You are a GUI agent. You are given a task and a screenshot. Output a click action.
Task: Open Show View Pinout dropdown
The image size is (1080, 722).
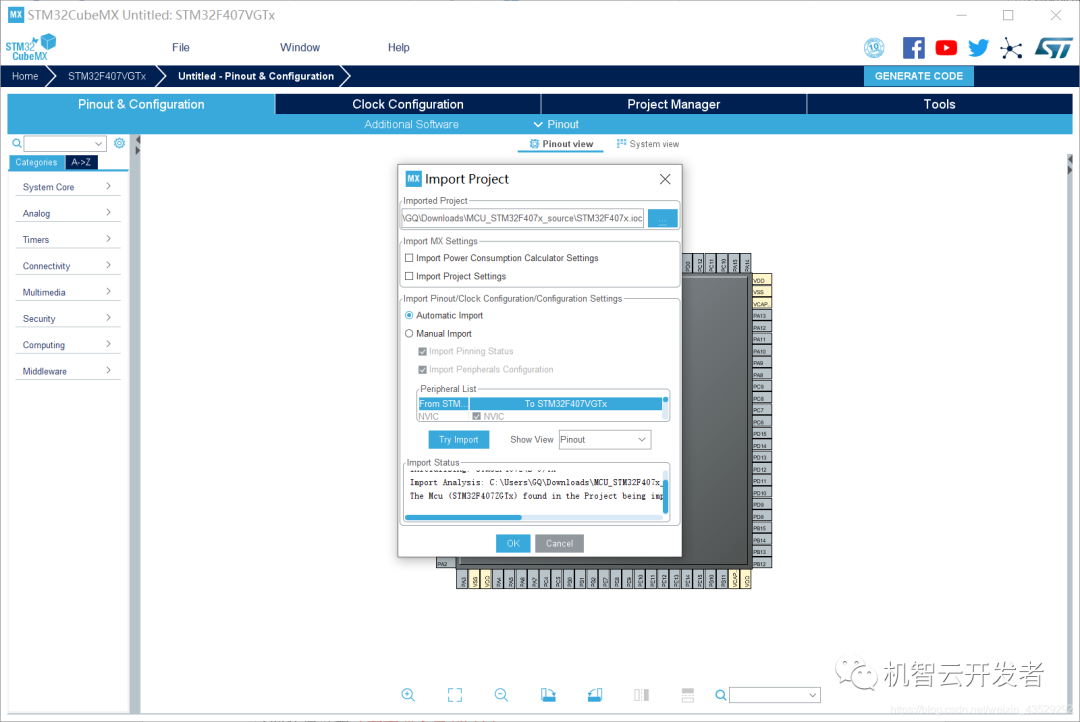(605, 440)
